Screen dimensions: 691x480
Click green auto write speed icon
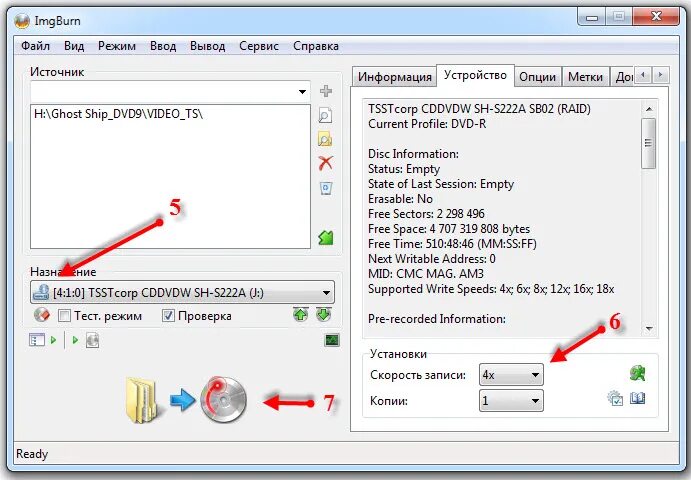click(x=637, y=373)
